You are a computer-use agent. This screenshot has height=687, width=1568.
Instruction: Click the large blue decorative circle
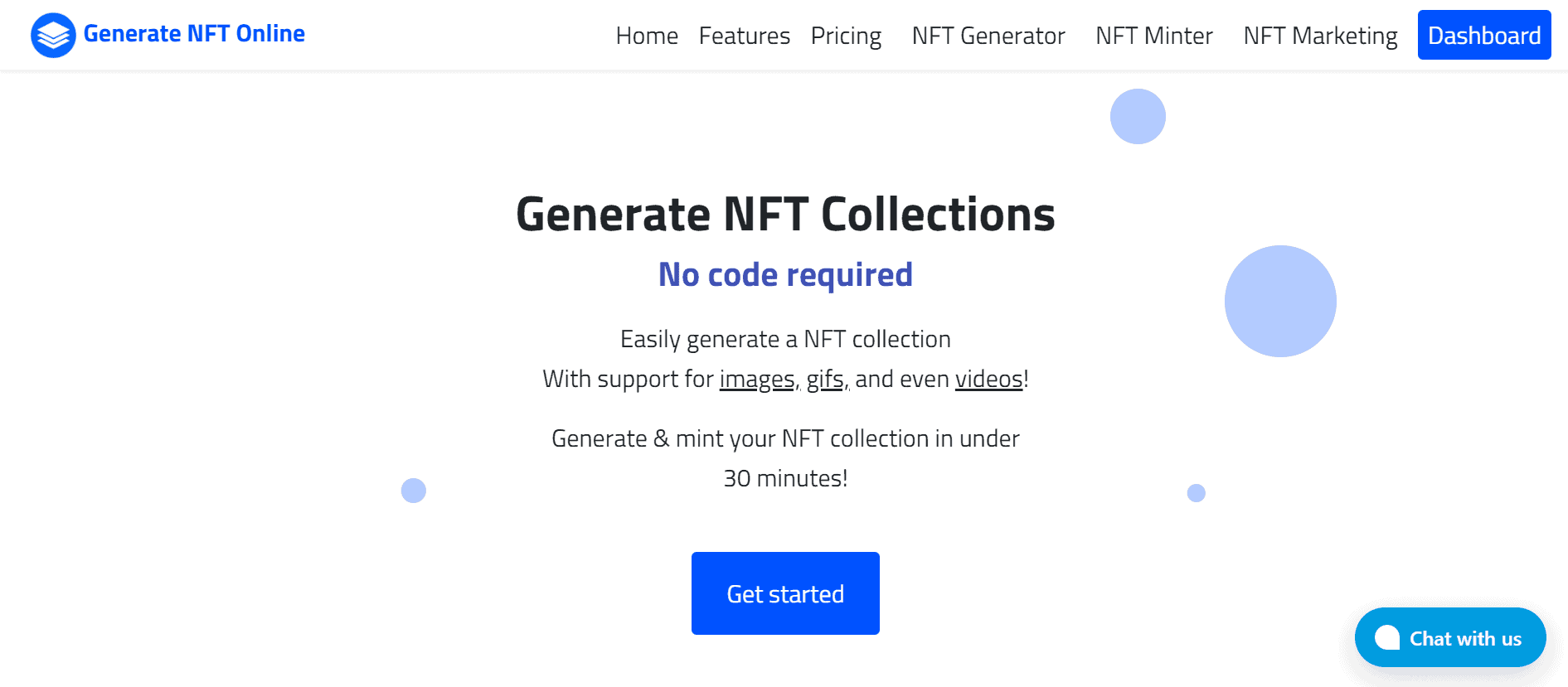point(1279,301)
